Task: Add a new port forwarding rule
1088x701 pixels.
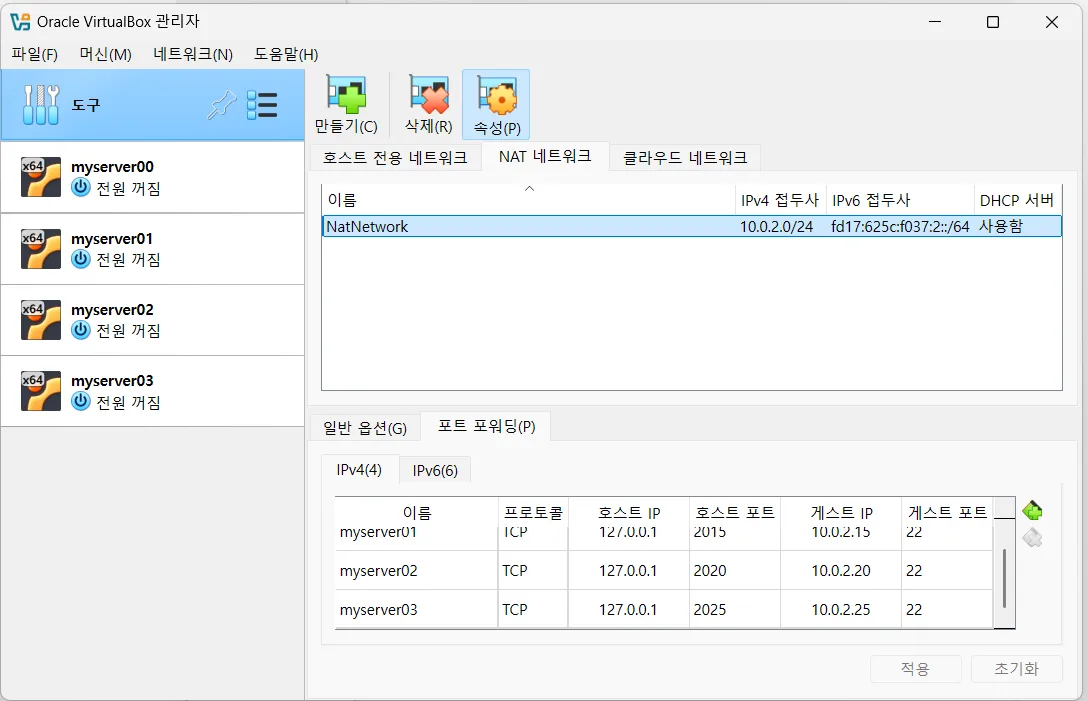Action: click(1032, 511)
